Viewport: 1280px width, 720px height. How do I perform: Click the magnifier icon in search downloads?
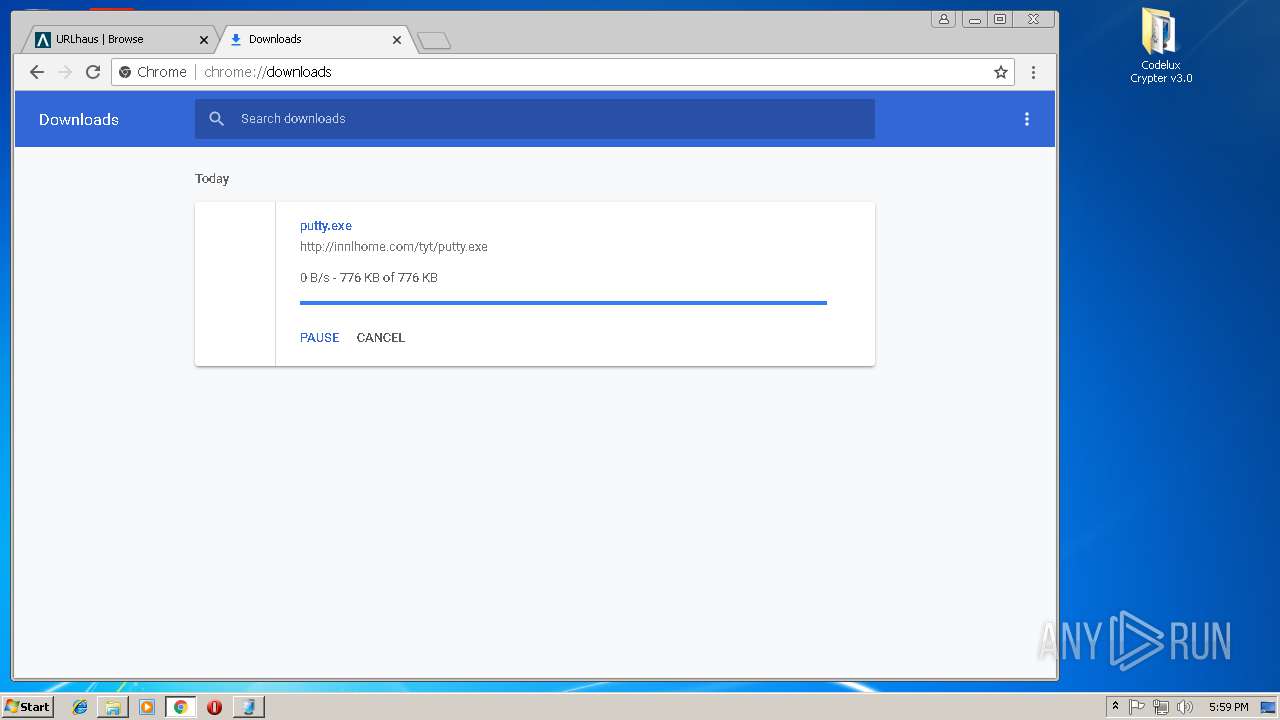coord(216,119)
